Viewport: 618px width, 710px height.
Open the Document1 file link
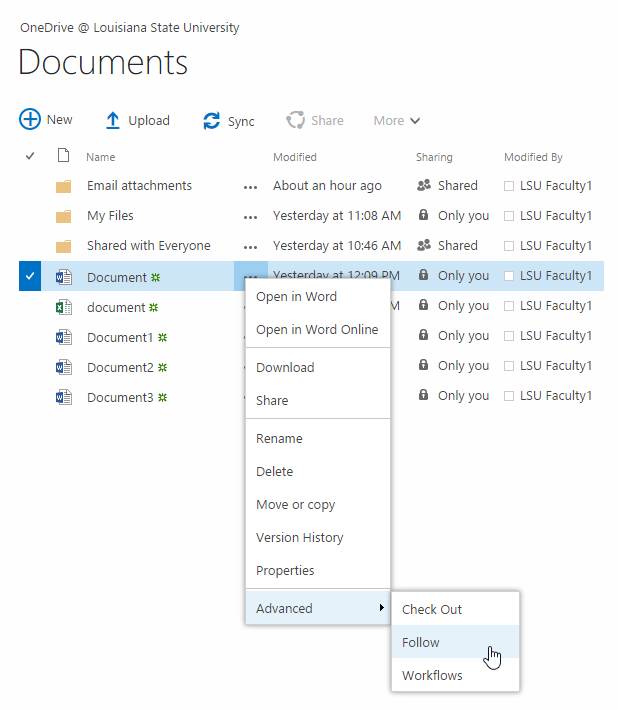pyautogui.click(x=120, y=337)
